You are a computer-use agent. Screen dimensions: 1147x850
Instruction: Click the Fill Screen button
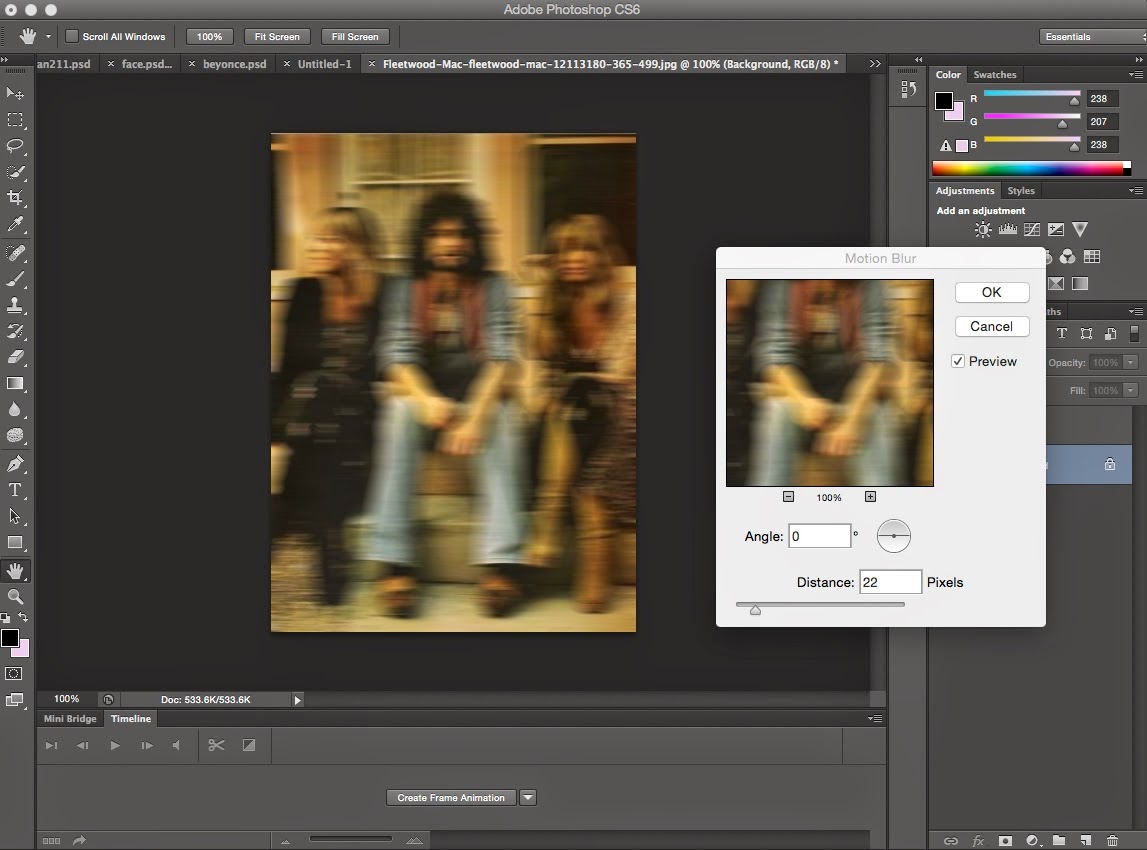(355, 37)
